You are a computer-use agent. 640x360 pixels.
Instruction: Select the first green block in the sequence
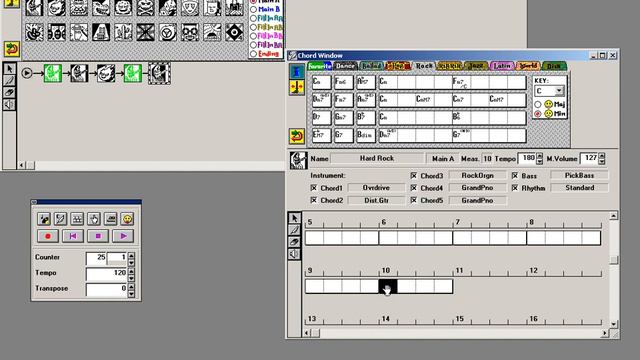coord(53,73)
